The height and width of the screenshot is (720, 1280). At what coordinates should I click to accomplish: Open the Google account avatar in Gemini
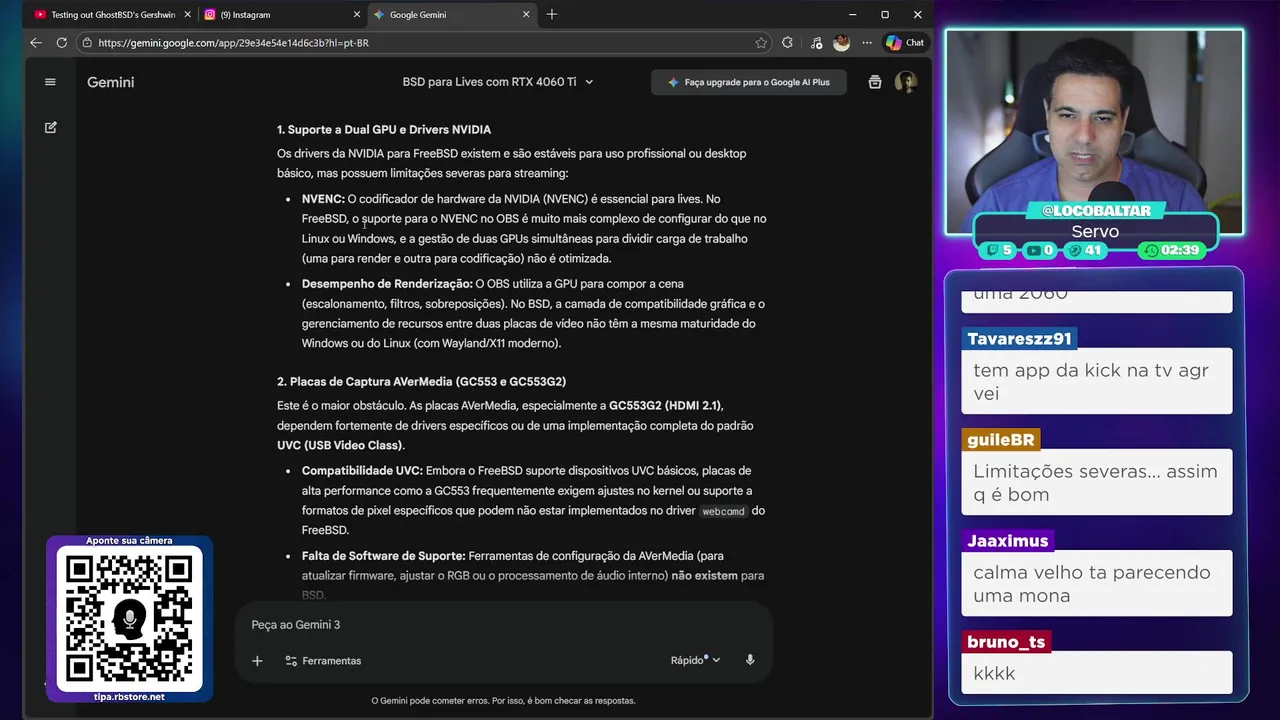pyautogui.click(x=906, y=82)
